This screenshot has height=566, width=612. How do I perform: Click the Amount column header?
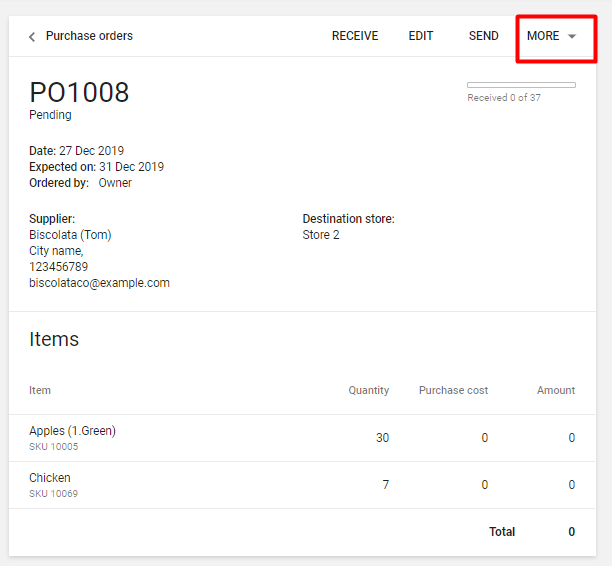[555, 390]
